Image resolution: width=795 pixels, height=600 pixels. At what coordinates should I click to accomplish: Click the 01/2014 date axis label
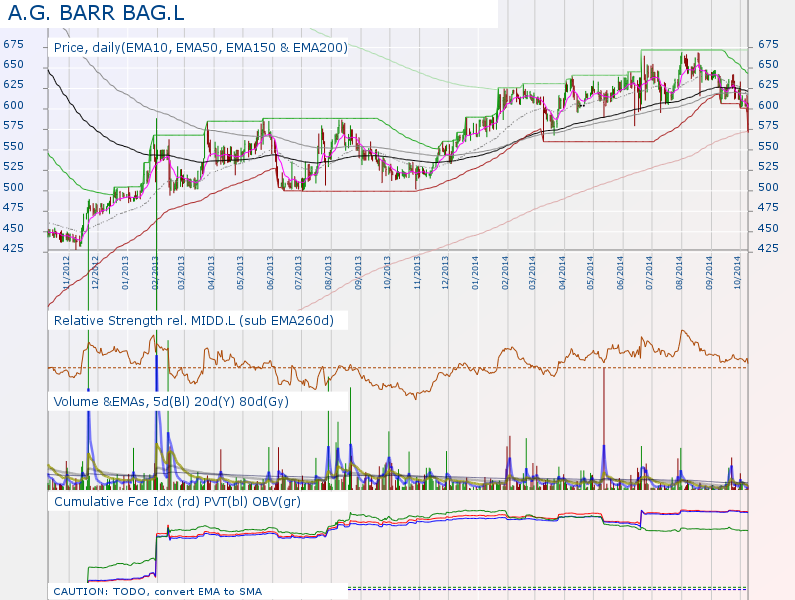pyautogui.click(x=475, y=273)
